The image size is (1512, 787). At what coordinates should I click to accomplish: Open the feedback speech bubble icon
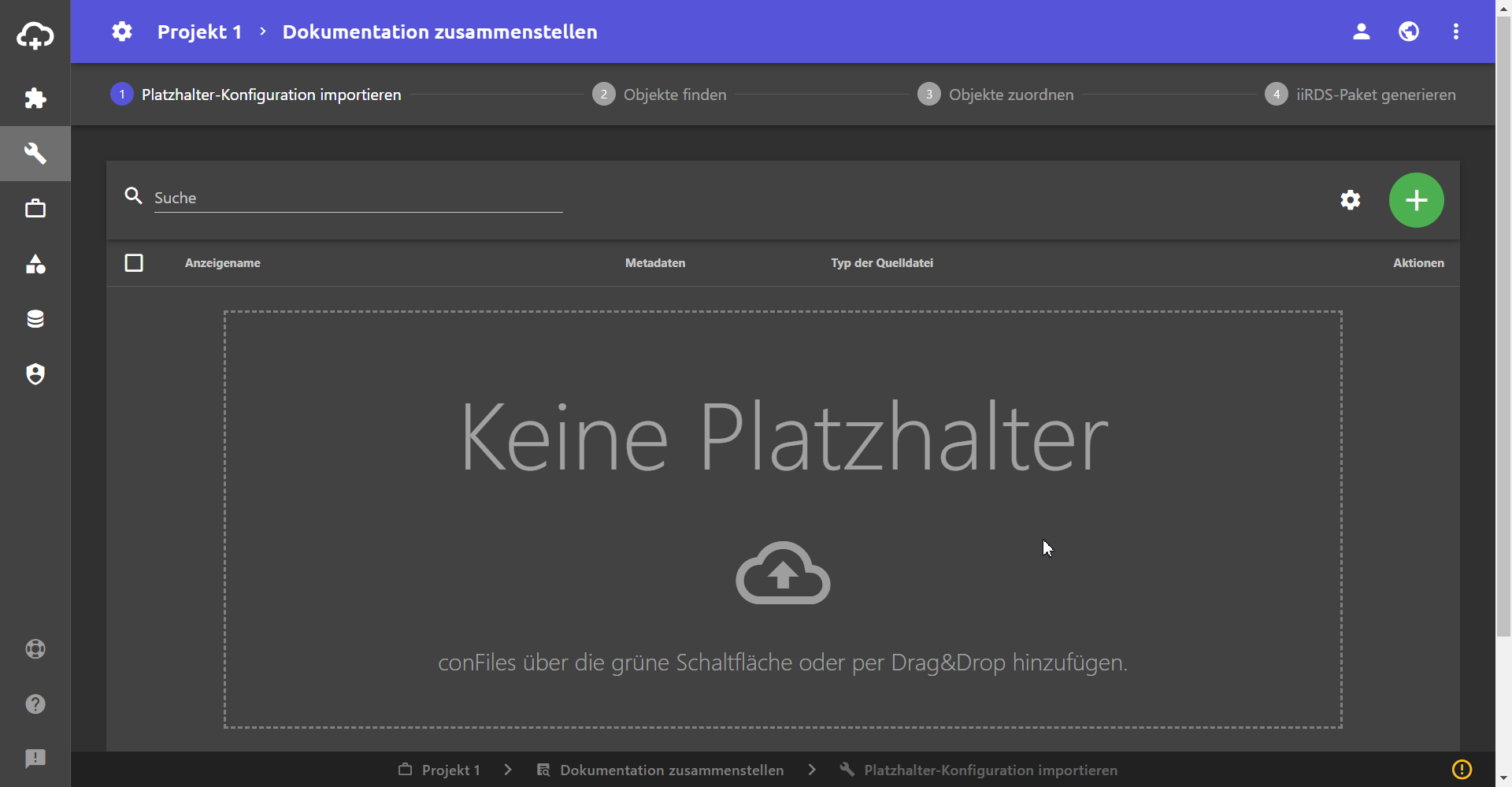click(x=35, y=759)
